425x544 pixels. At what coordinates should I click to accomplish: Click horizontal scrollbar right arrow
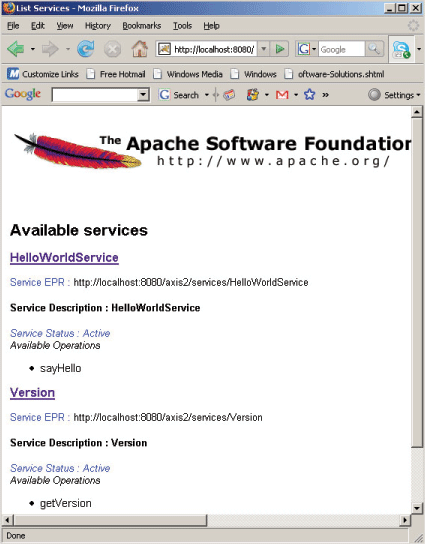[x=405, y=520]
